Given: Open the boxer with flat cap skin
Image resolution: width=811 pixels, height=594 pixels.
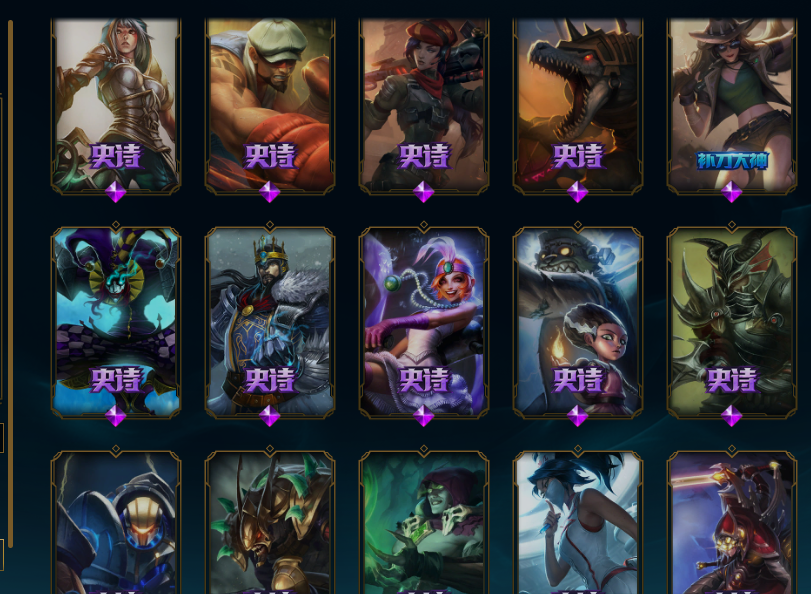Looking at the screenshot, I should [x=269, y=105].
